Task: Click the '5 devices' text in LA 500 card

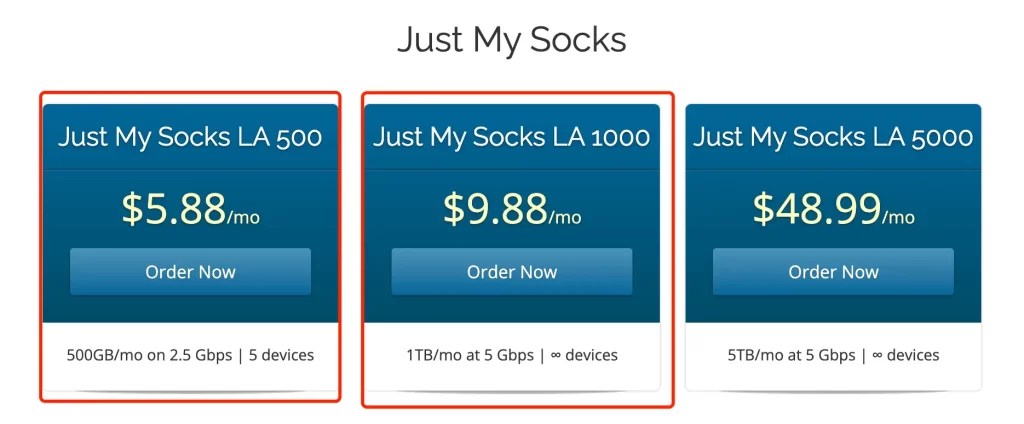Action: 281,355
